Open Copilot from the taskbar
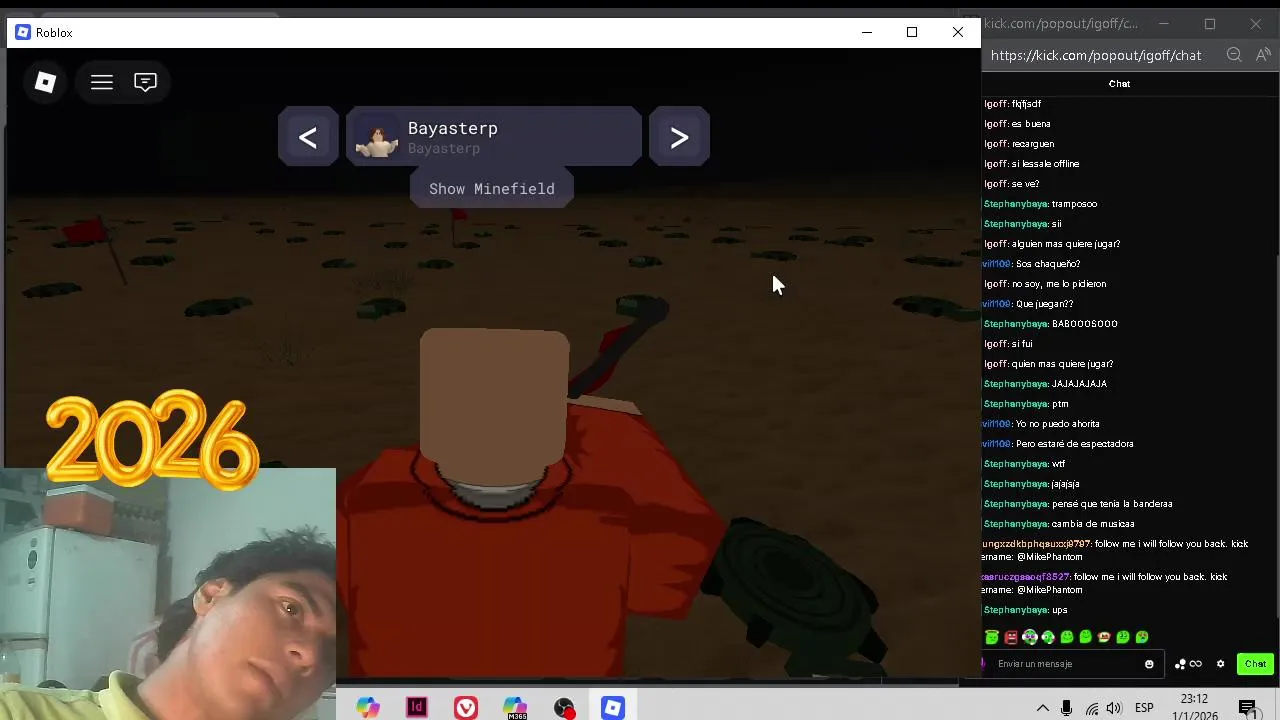Screen dimensions: 1280x720 [368, 708]
